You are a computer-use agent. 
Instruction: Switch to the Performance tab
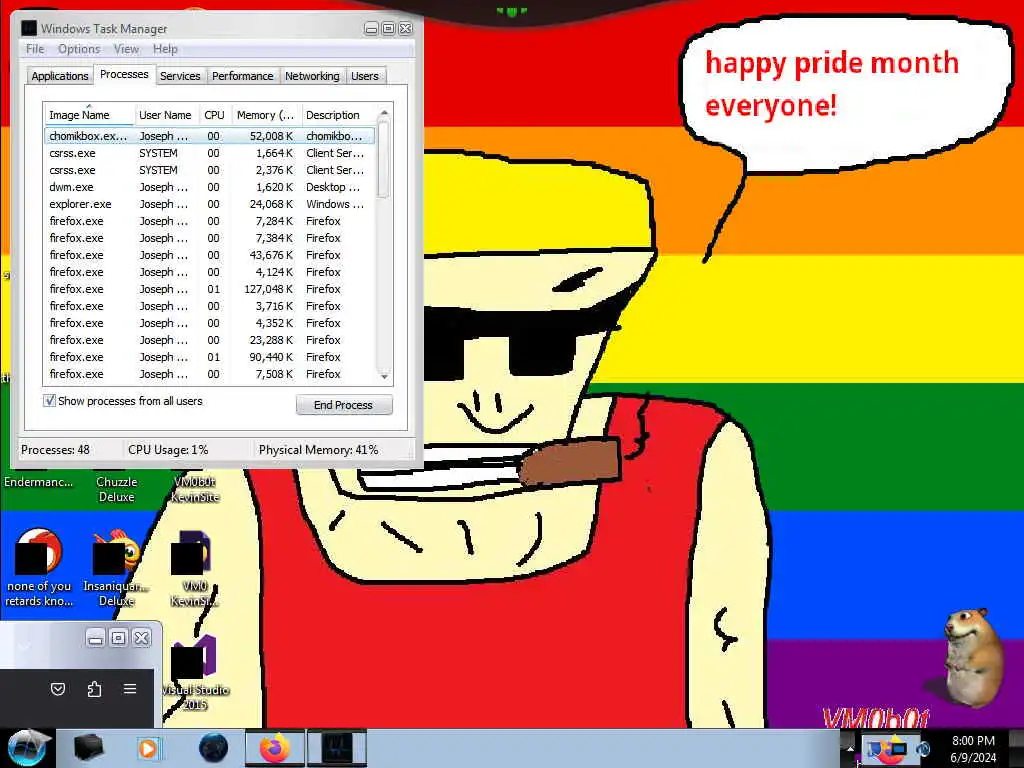tap(242, 76)
